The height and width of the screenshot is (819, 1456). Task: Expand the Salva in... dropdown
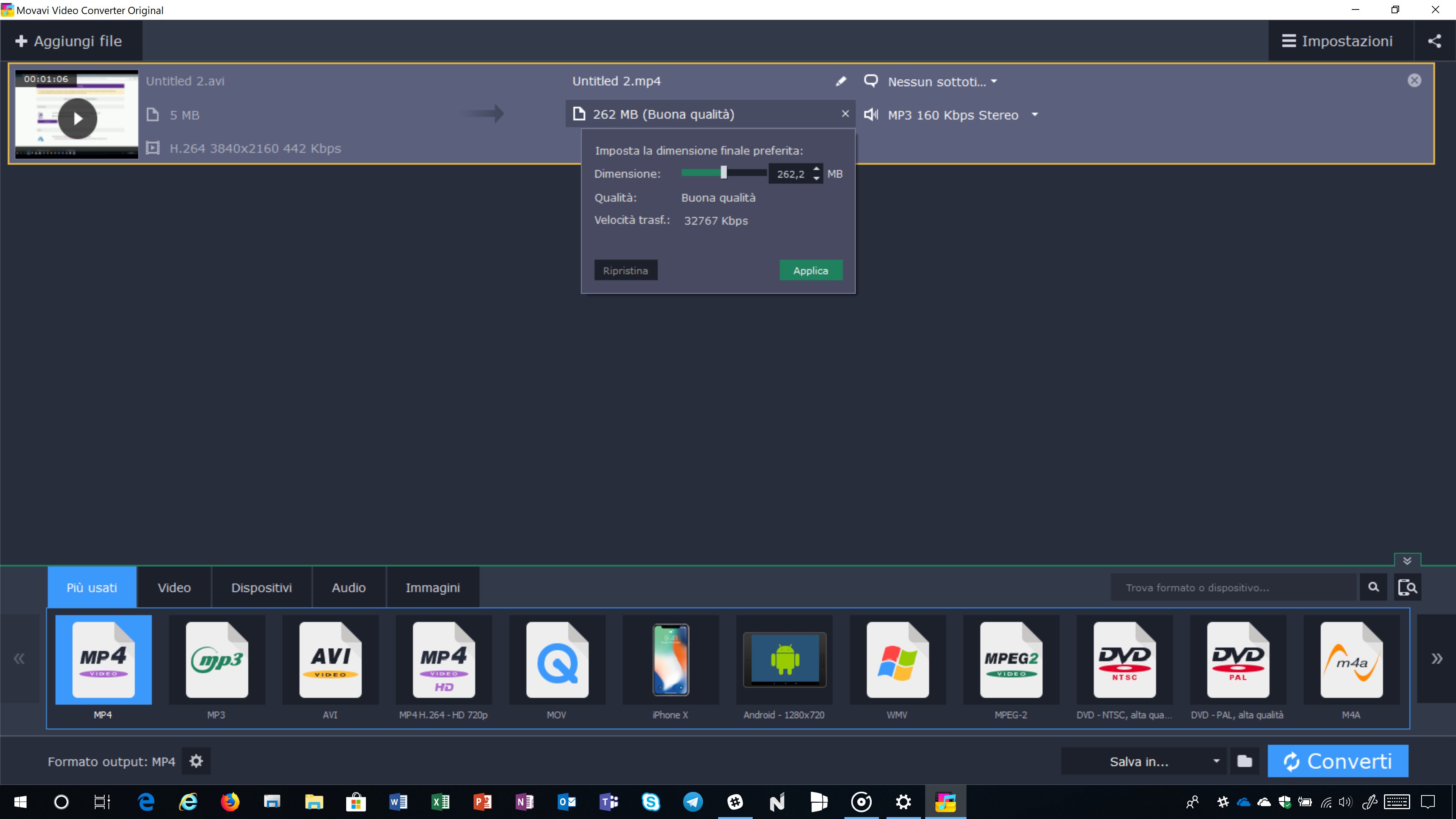coord(1216,761)
